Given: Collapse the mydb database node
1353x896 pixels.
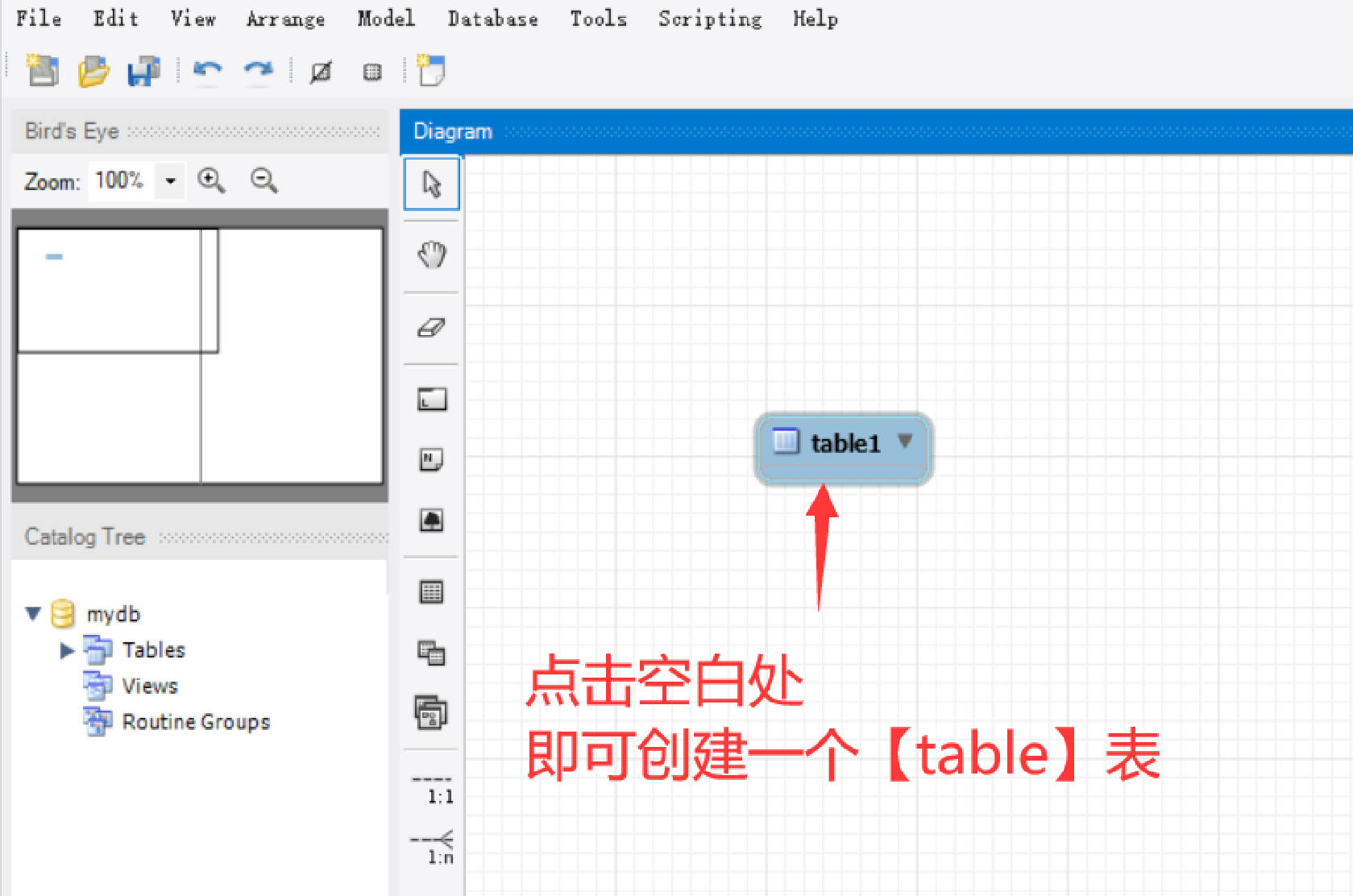Looking at the screenshot, I should coord(32,613).
